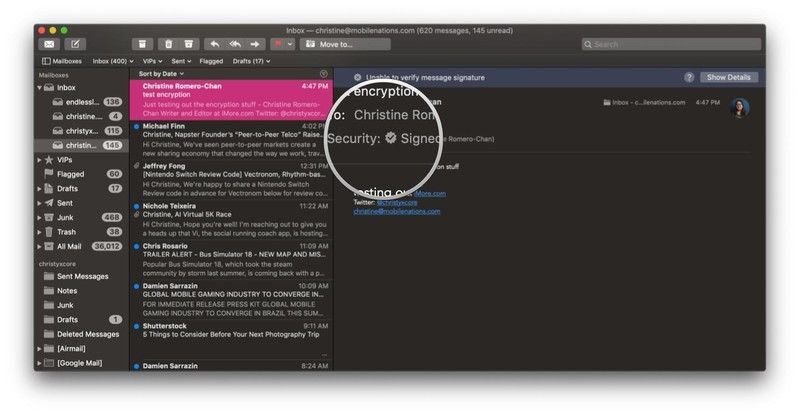Screen dimensions: 800x415
Task: Flag the message with red flag
Action: click(278, 44)
